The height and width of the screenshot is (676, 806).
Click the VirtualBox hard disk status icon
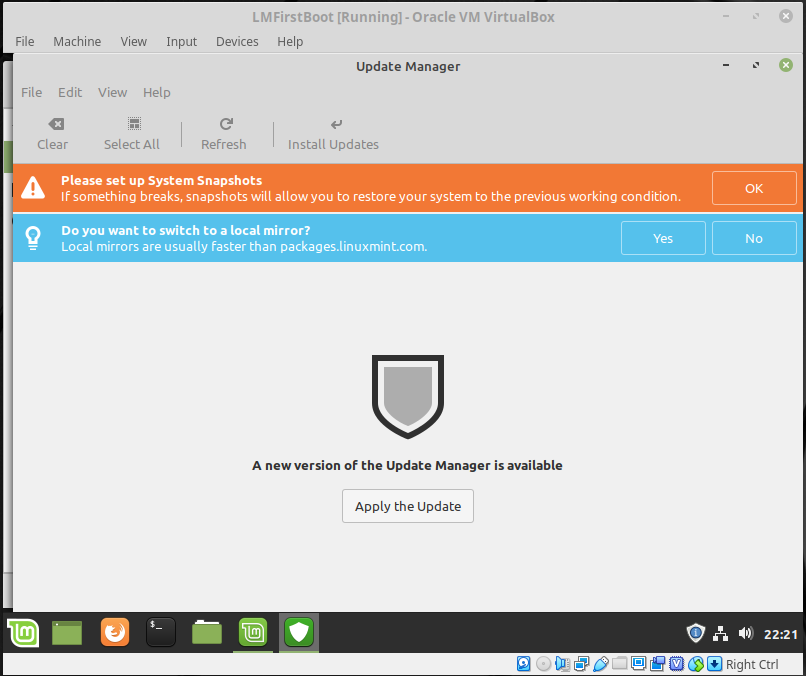523,664
